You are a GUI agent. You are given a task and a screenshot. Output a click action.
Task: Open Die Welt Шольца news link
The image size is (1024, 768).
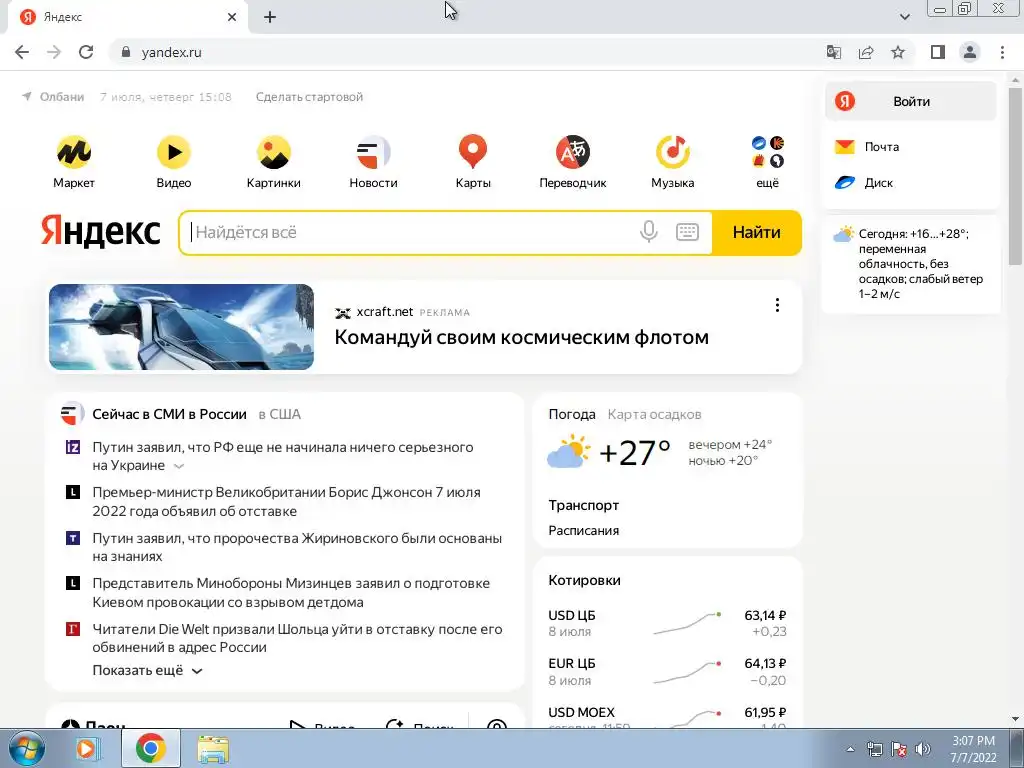297,638
